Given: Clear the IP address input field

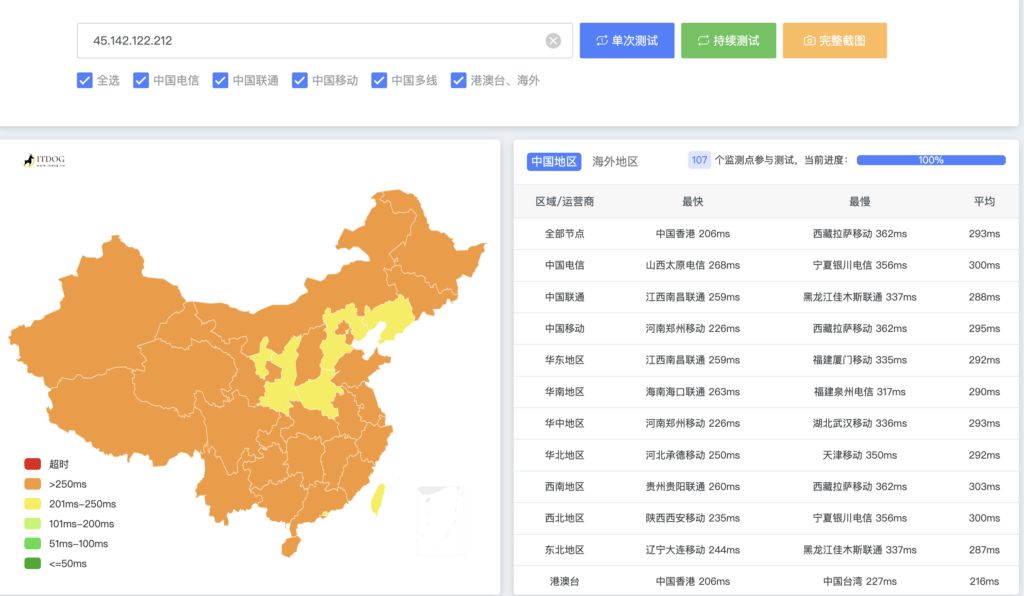Looking at the screenshot, I should point(553,40).
